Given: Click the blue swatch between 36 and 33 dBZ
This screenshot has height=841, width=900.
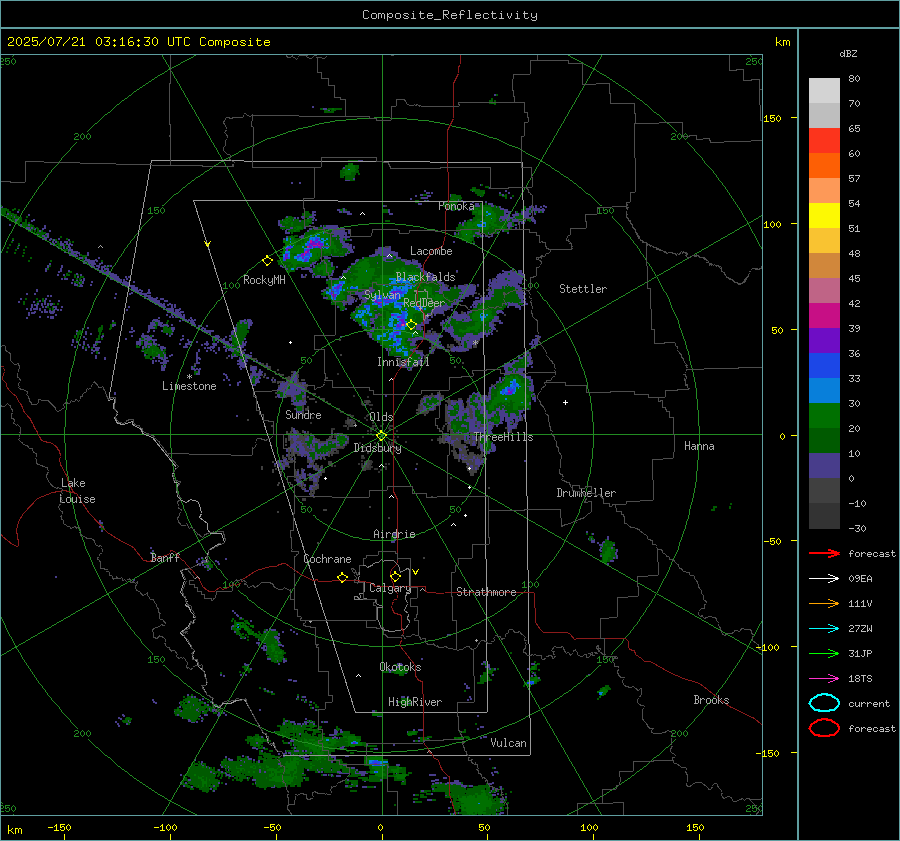Looking at the screenshot, I should pos(824,366).
